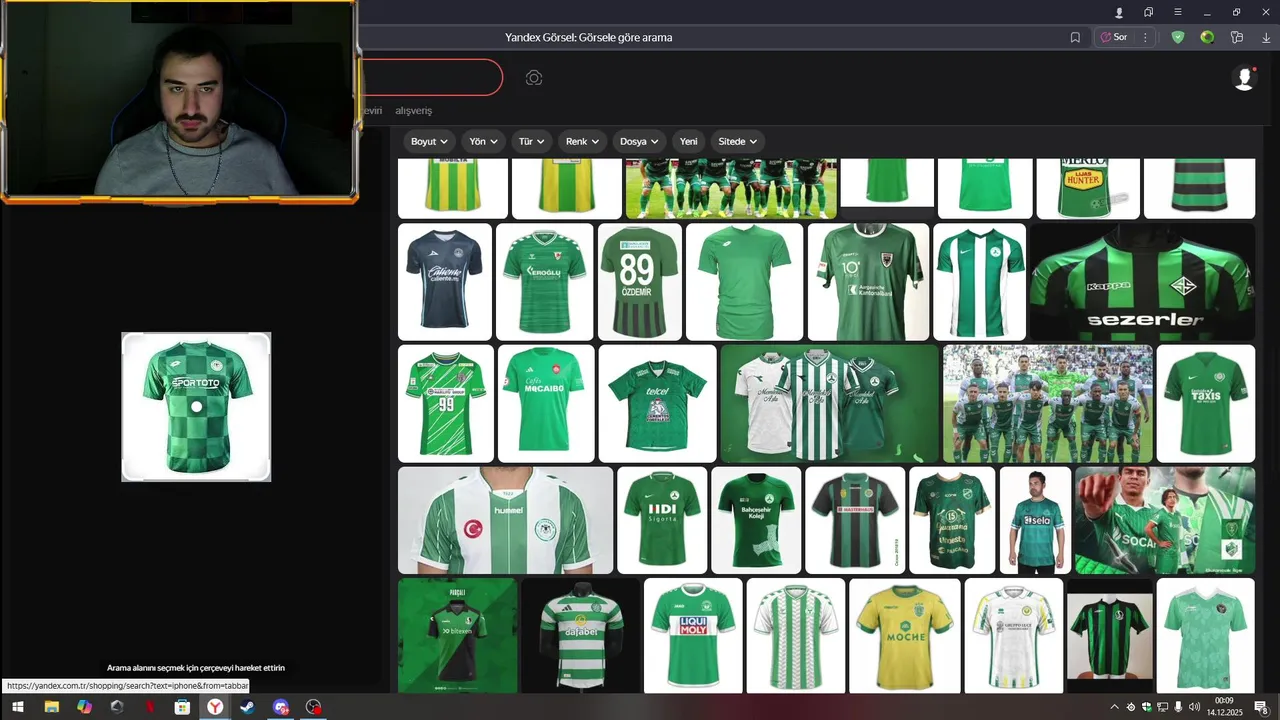Select the Yeni filter button
This screenshot has width=1280, height=720.
click(x=689, y=141)
